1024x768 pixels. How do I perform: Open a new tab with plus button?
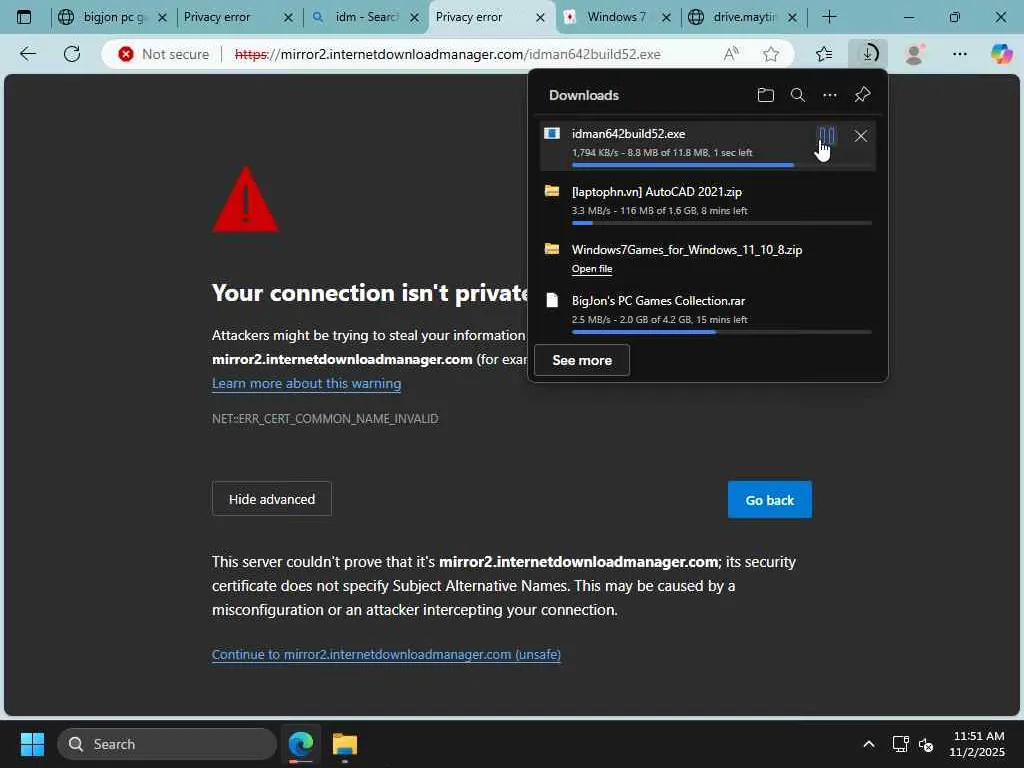click(829, 17)
